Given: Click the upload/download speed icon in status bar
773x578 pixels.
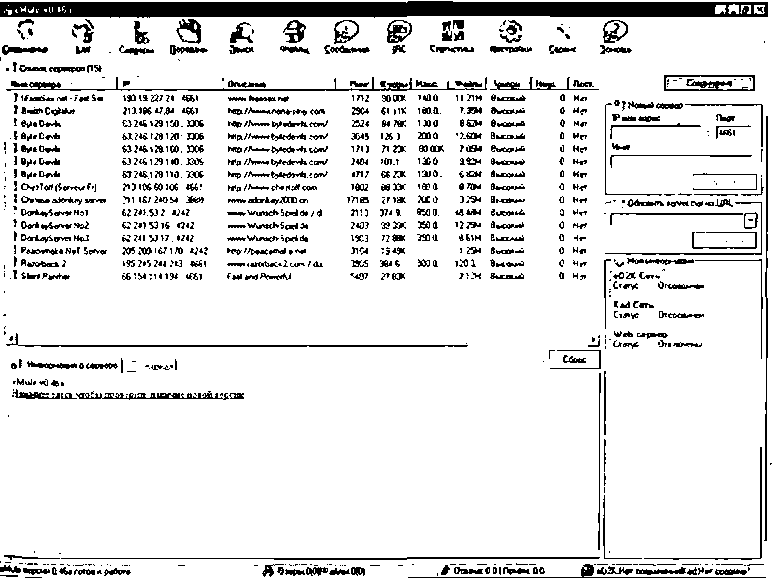Looking at the screenshot, I should coord(445,571).
